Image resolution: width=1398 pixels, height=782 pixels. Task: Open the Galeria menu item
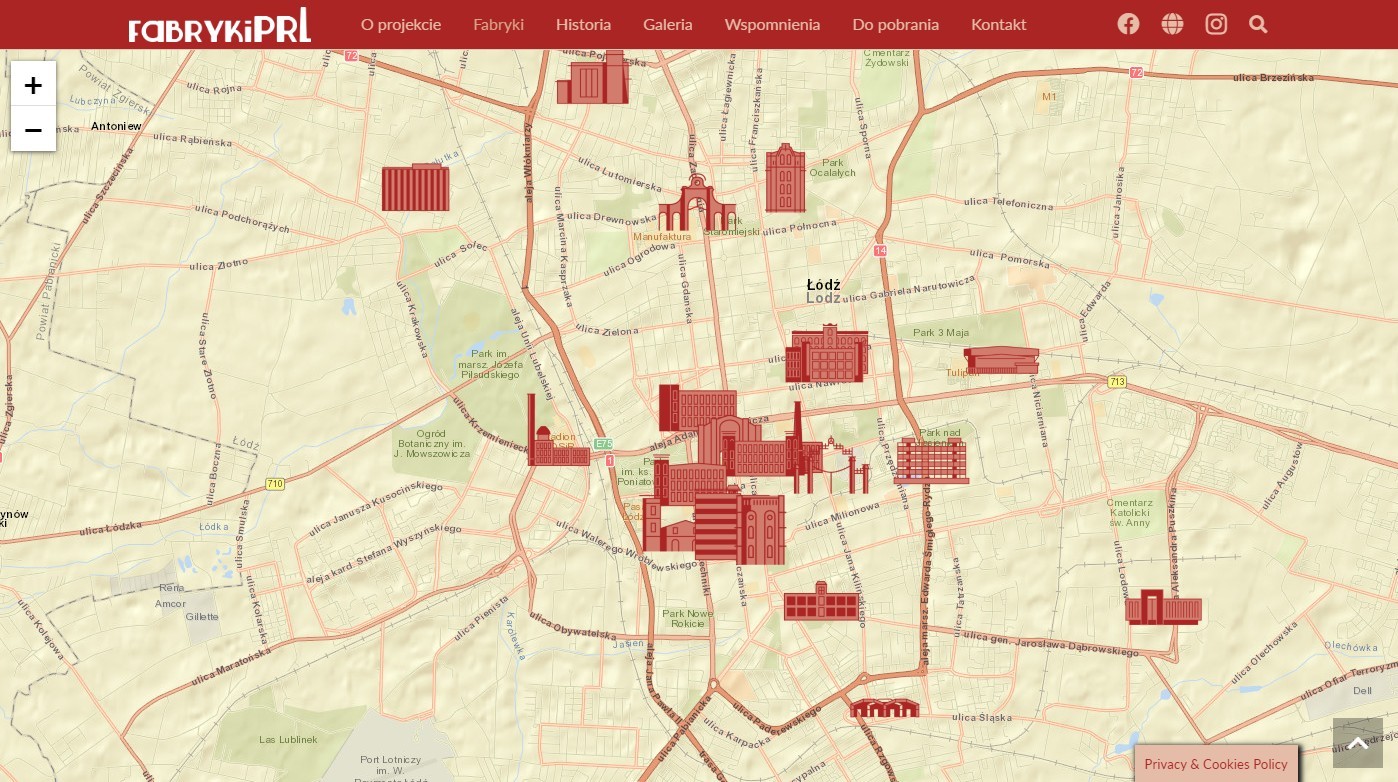tap(668, 25)
